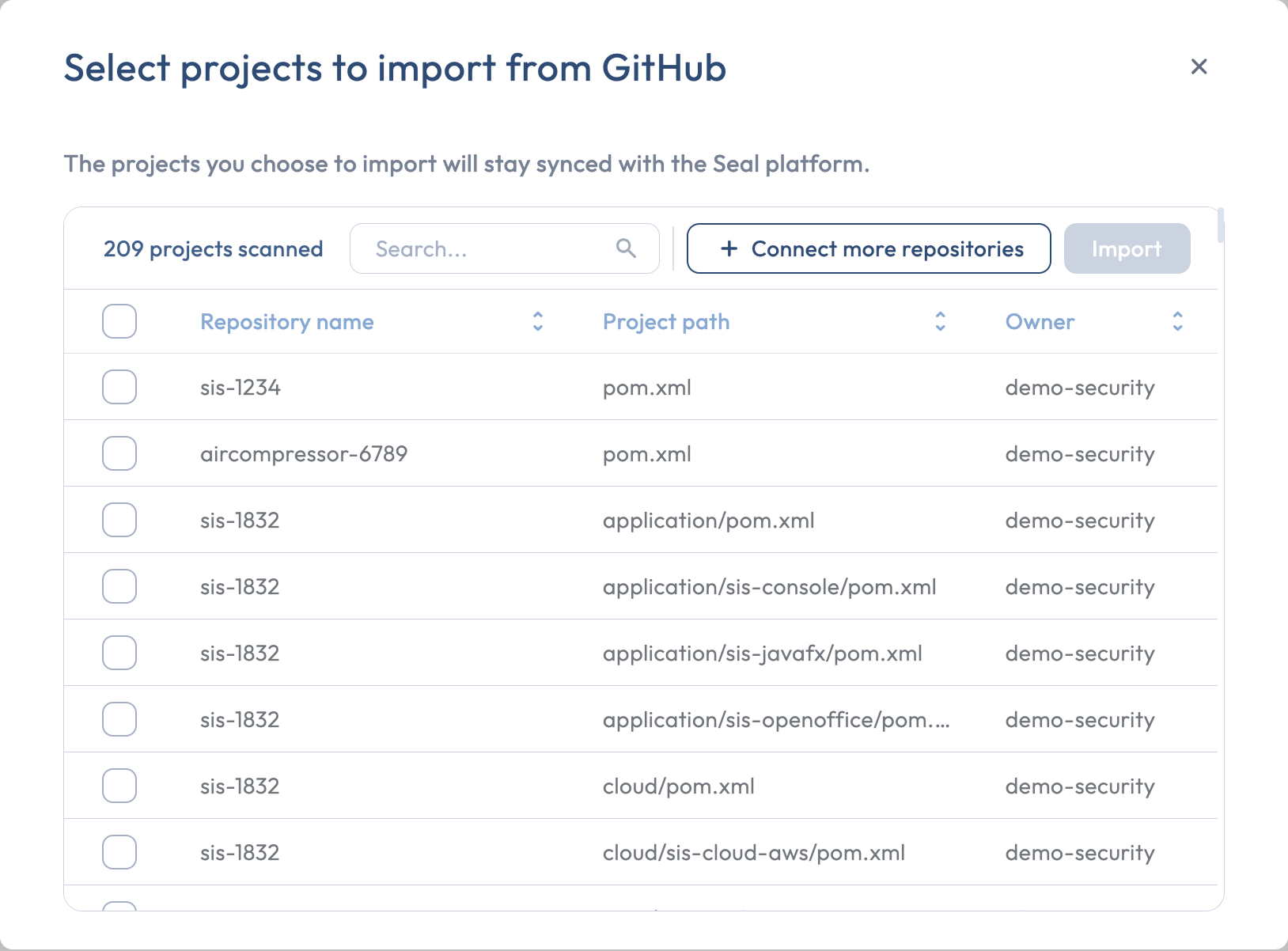Click the magnifying glass search icon
1288x951 pixels.
[626, 248]
